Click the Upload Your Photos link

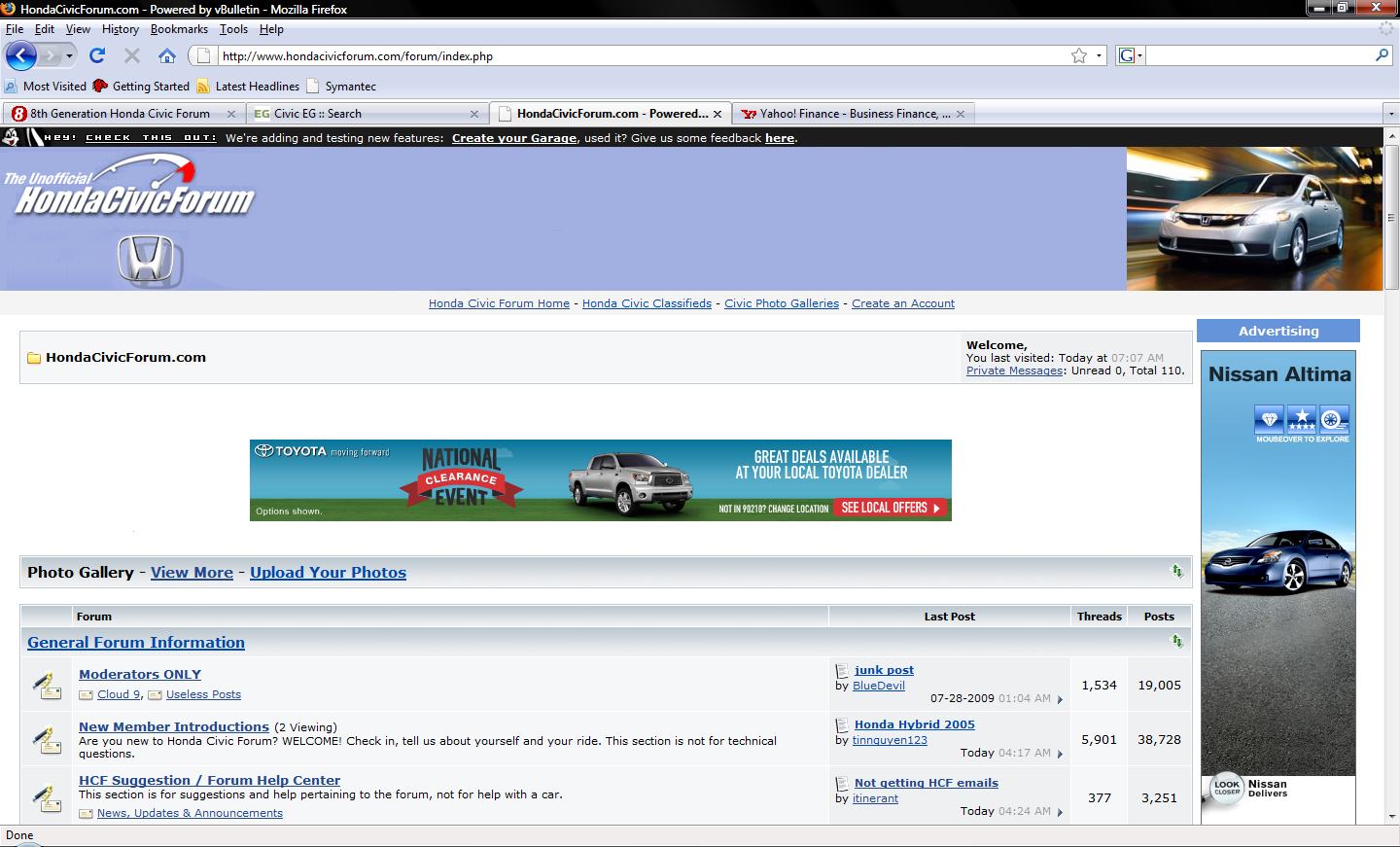(328, 573)
